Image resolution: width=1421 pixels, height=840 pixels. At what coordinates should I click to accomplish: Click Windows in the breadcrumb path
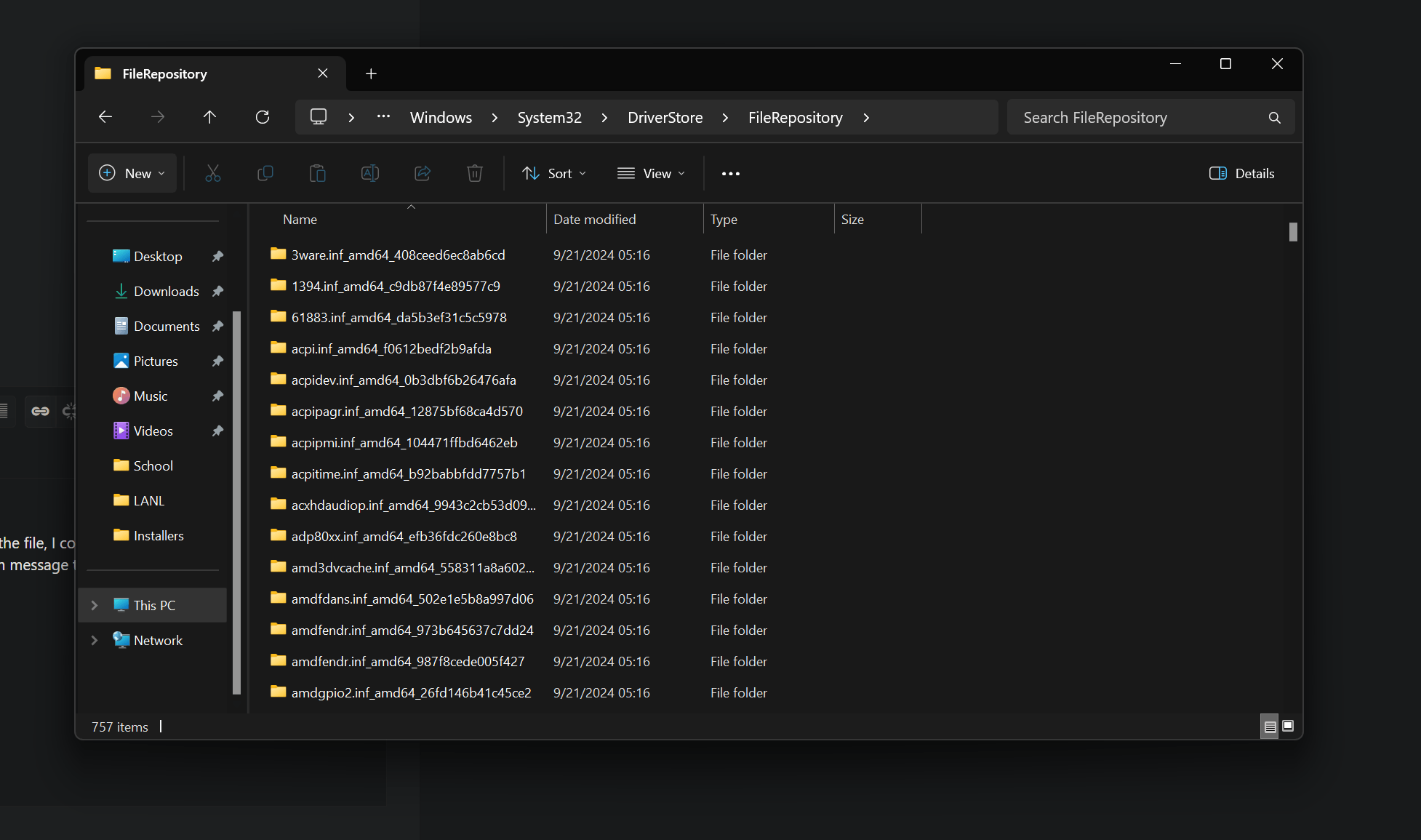click(441, 118)
